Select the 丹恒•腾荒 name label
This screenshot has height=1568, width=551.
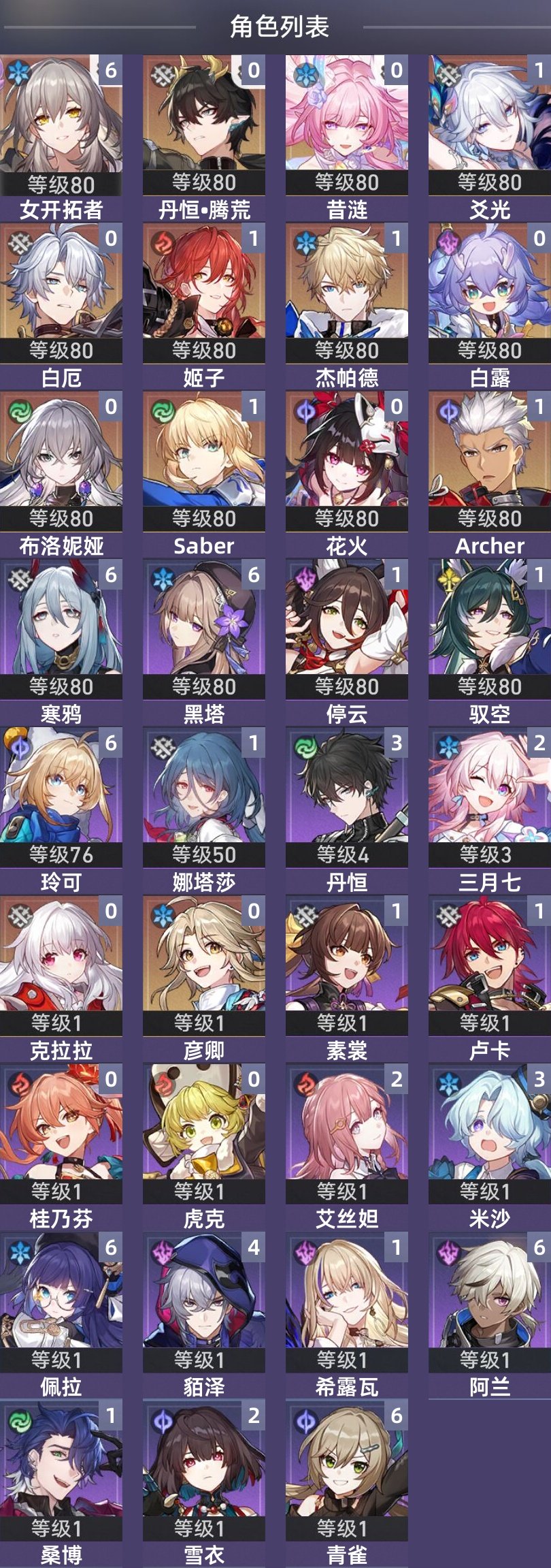(x=204, y=210)
